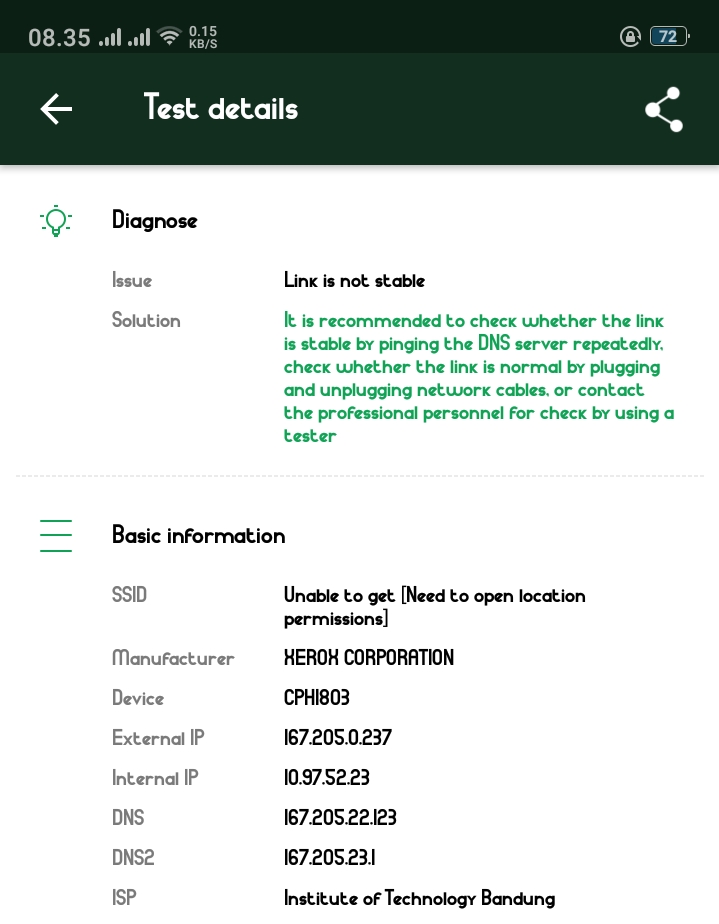Tap the Wi-Fi status icon

tap(169, 37)
